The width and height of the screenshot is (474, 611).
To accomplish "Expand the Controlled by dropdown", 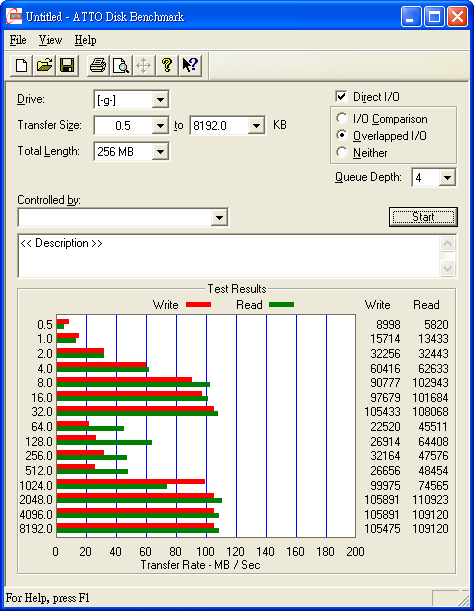I will click(x=219, y=217).
